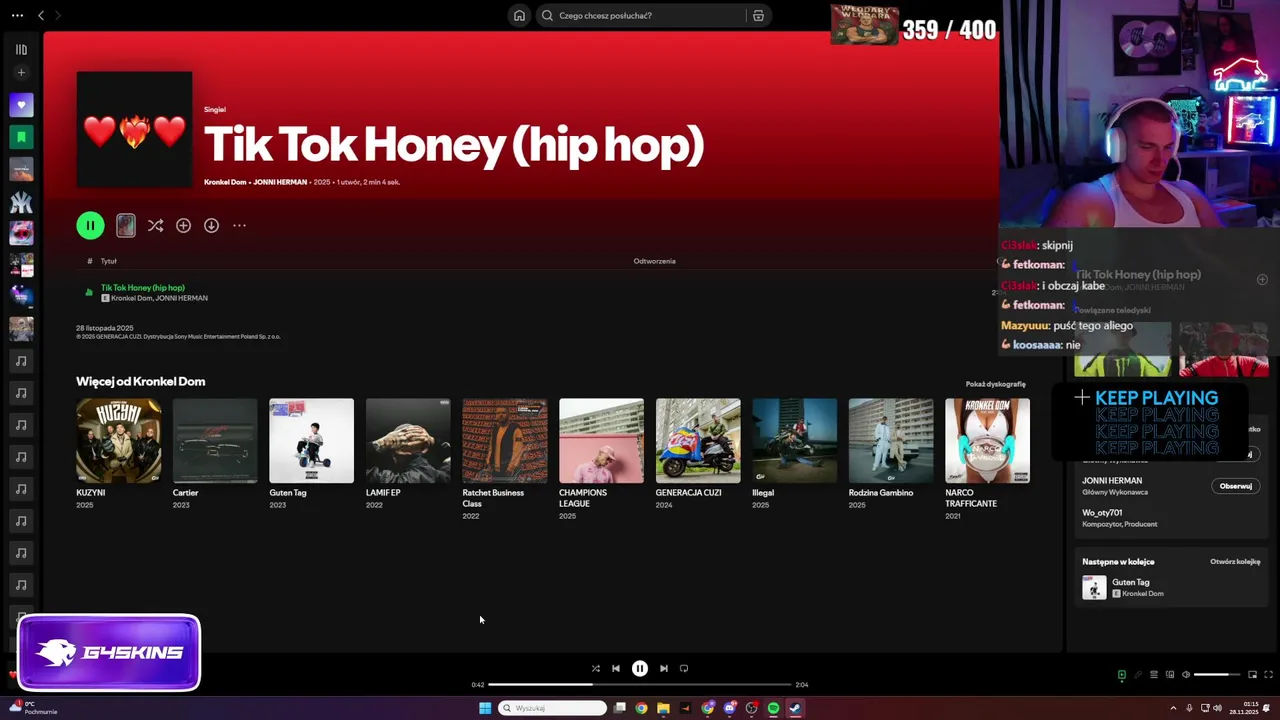1280x720 pixels.
Task: Expand the Your Library sidebar icon
Action: click(21, 49)
